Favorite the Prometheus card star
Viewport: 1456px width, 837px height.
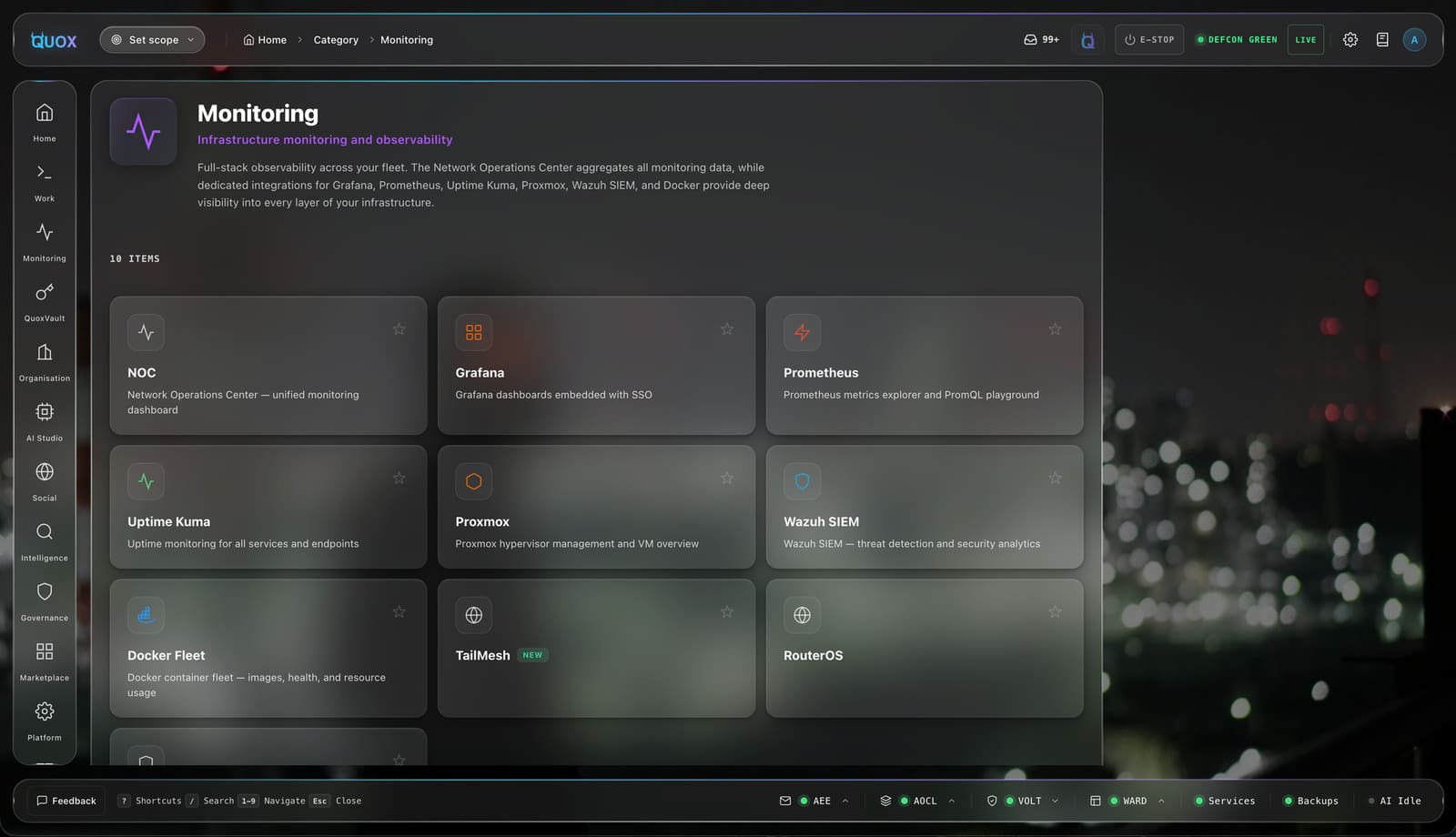pos(1055,329)
